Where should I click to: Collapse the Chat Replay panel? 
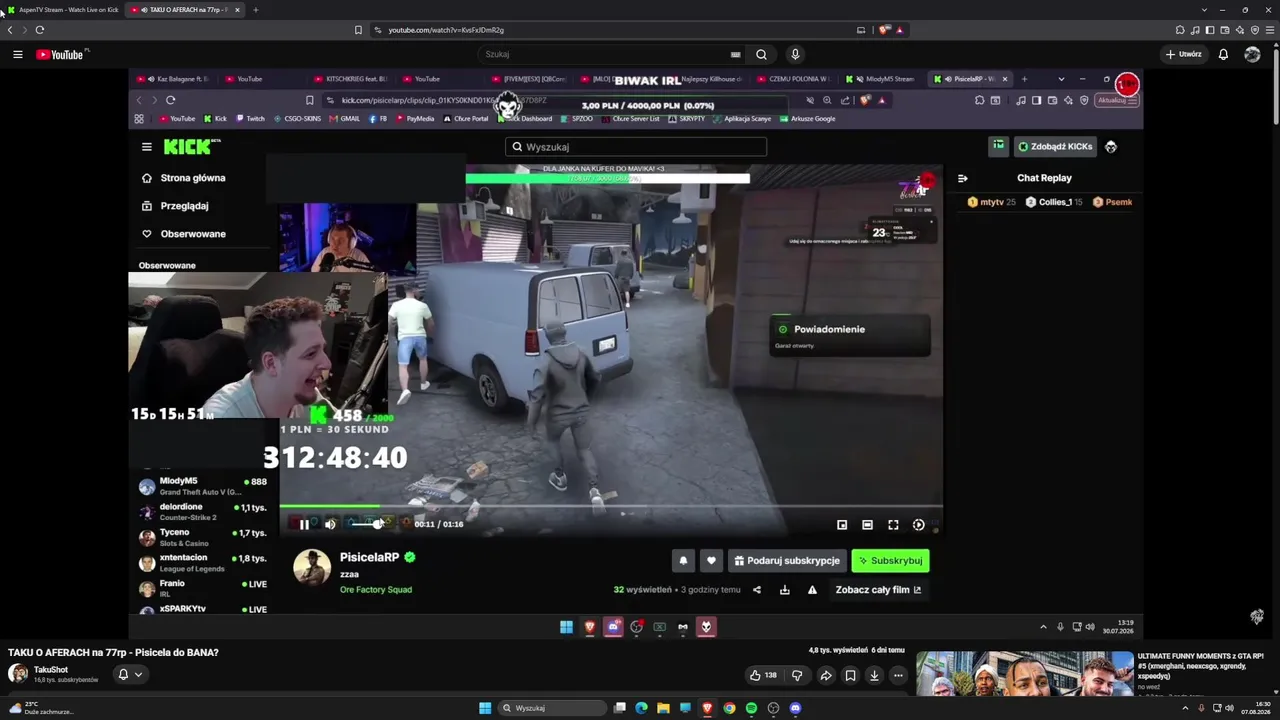963,178
